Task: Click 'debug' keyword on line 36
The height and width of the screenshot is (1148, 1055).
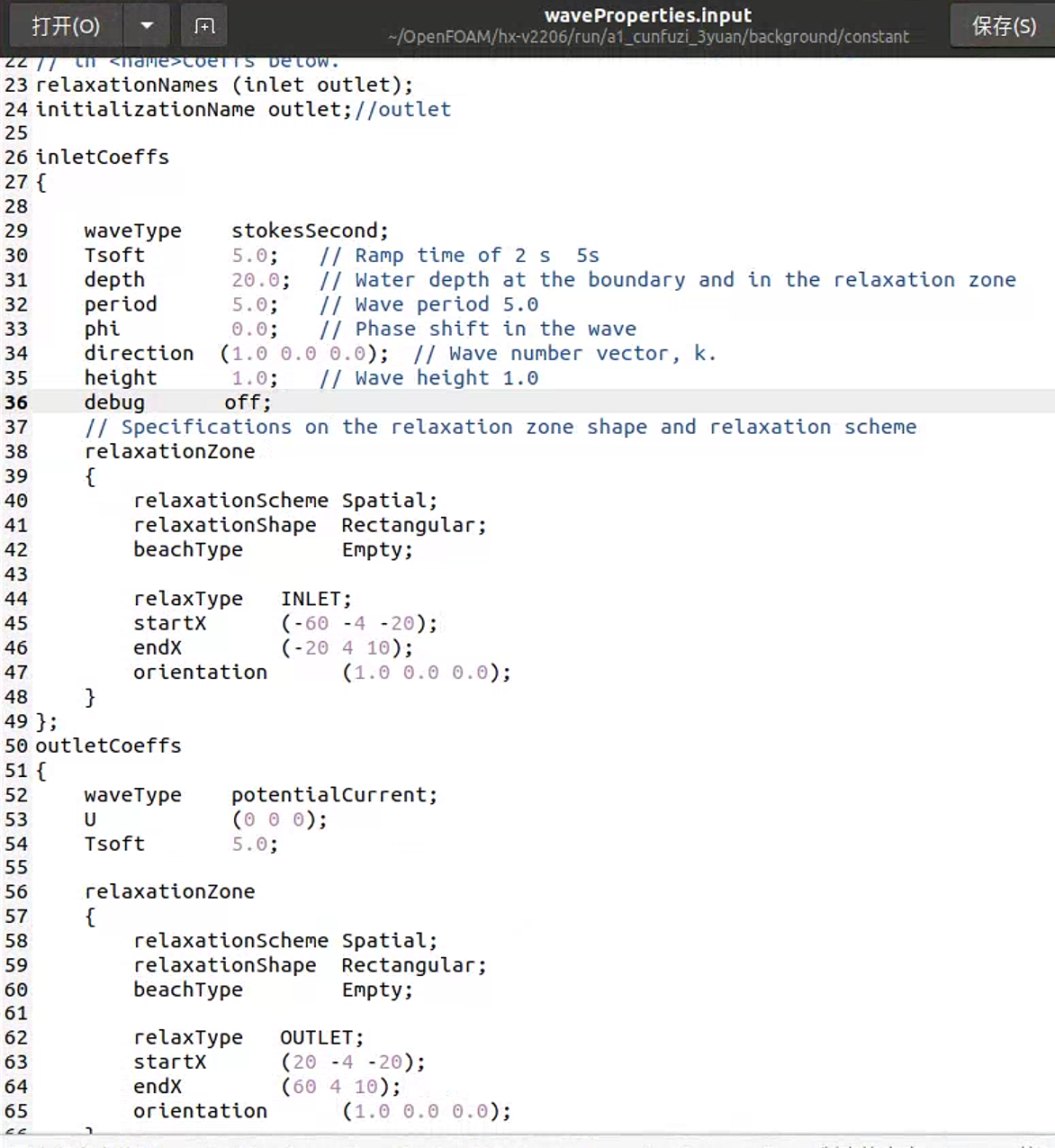Action: click(x=114, y=402)
